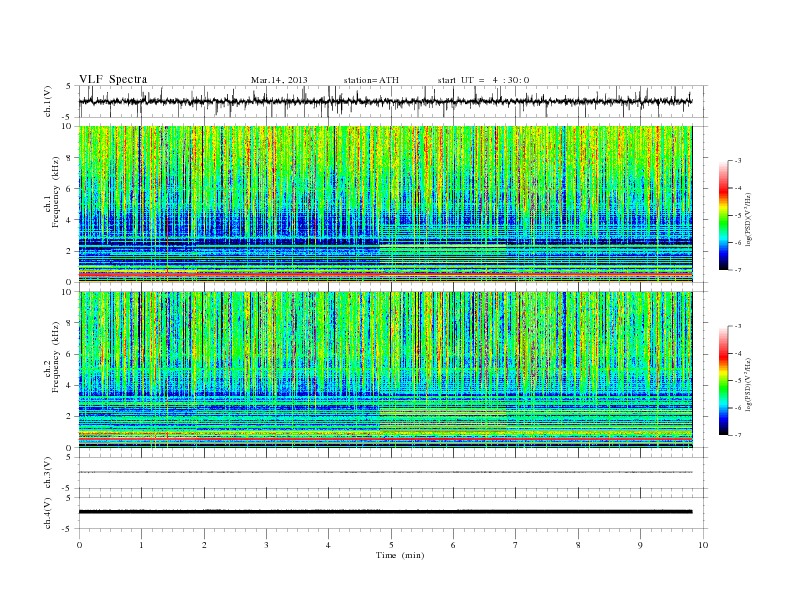
Task: Click the 'start UT = 4 :30: 0' label
Action: [483, 80]
